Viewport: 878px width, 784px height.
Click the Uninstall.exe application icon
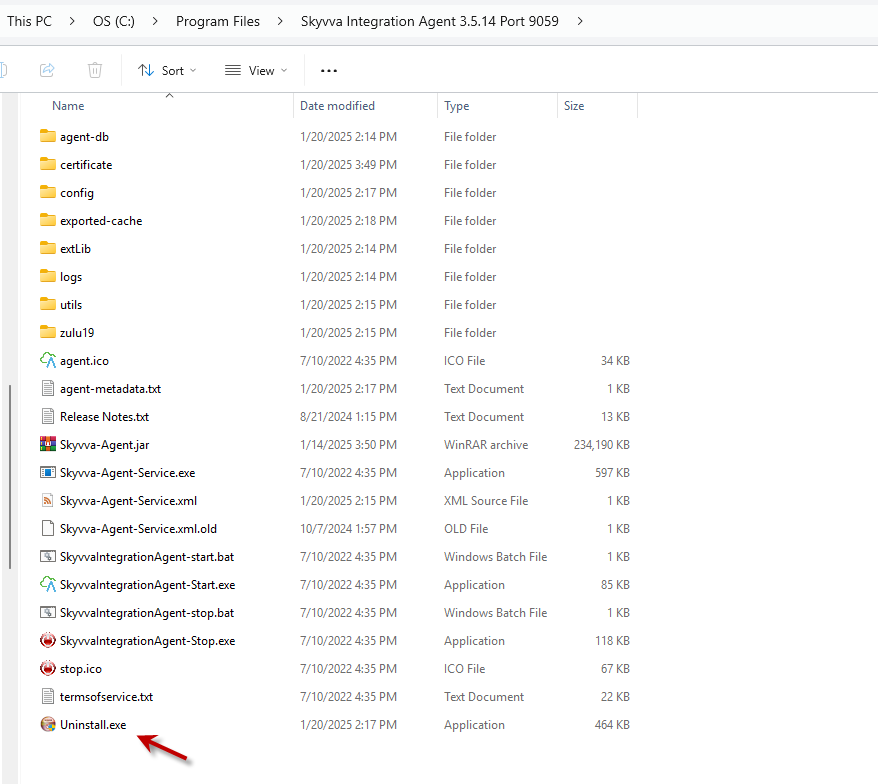[x=48, y=725]
